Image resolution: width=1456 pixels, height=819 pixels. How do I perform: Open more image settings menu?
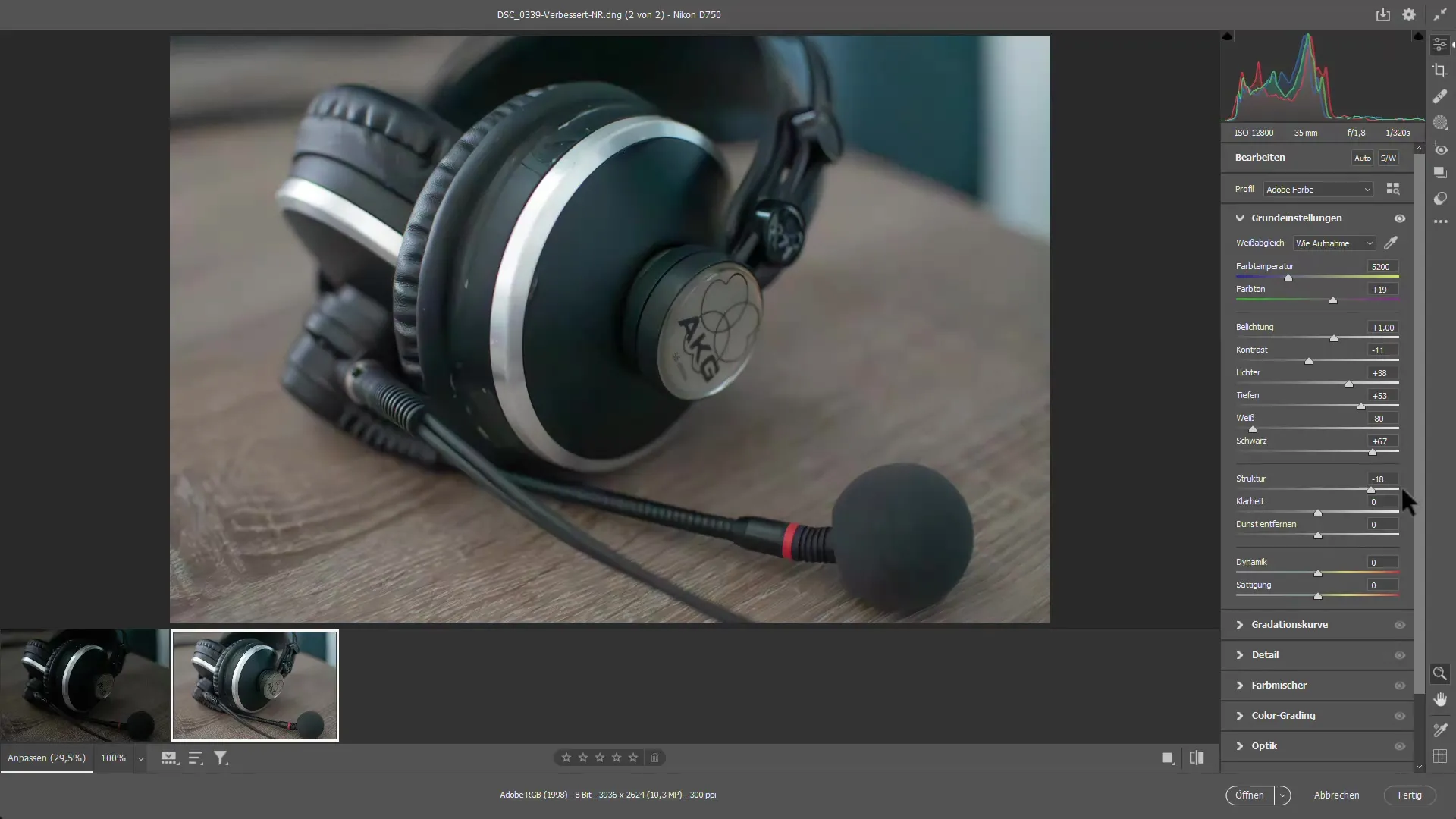(1440, 221)
